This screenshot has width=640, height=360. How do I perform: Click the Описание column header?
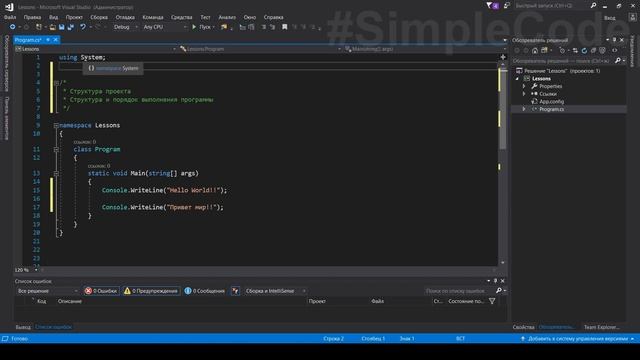[x=70, y=301]
